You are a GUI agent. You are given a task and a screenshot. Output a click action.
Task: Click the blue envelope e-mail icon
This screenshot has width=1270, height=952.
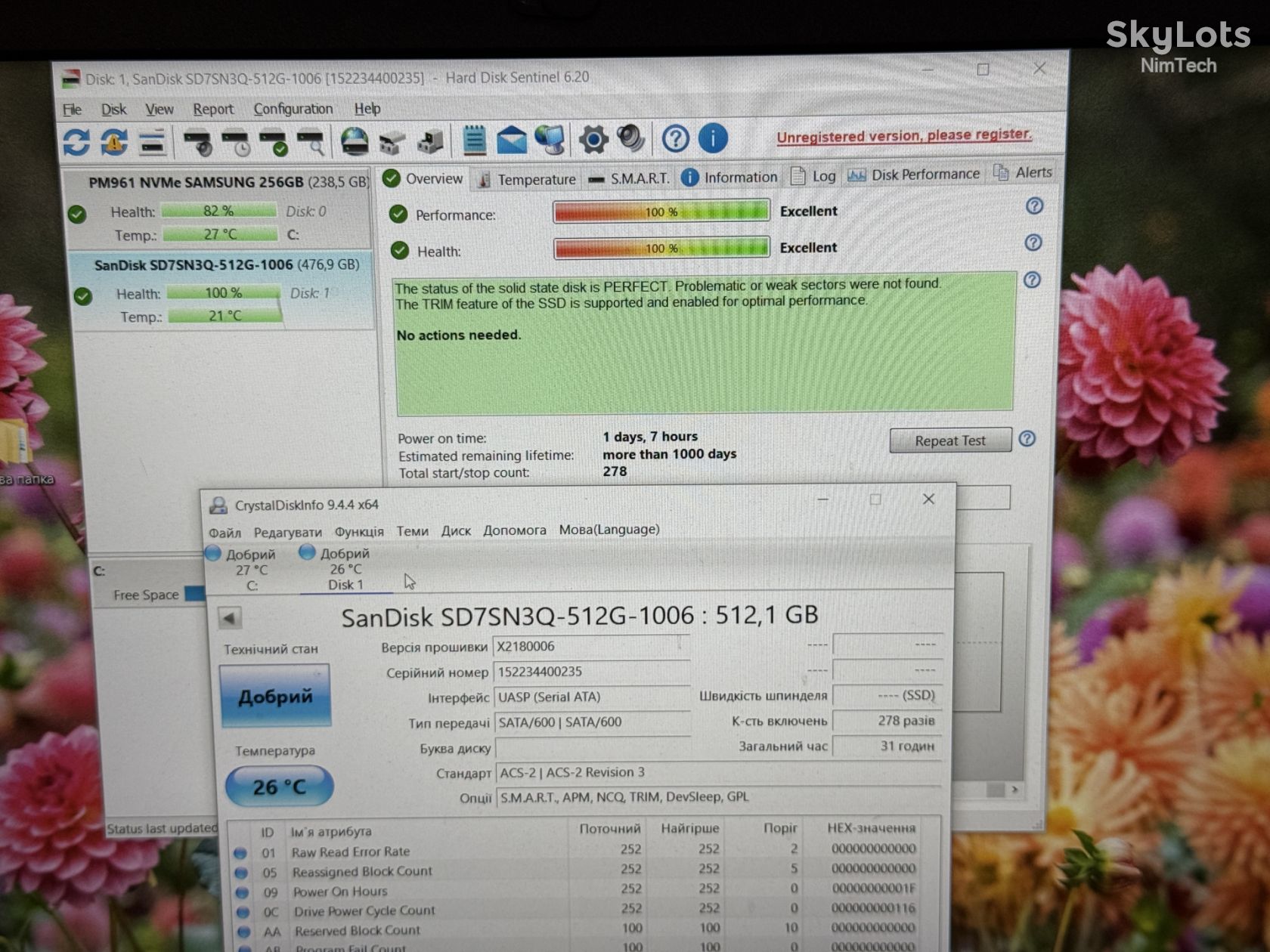point(512,140)
